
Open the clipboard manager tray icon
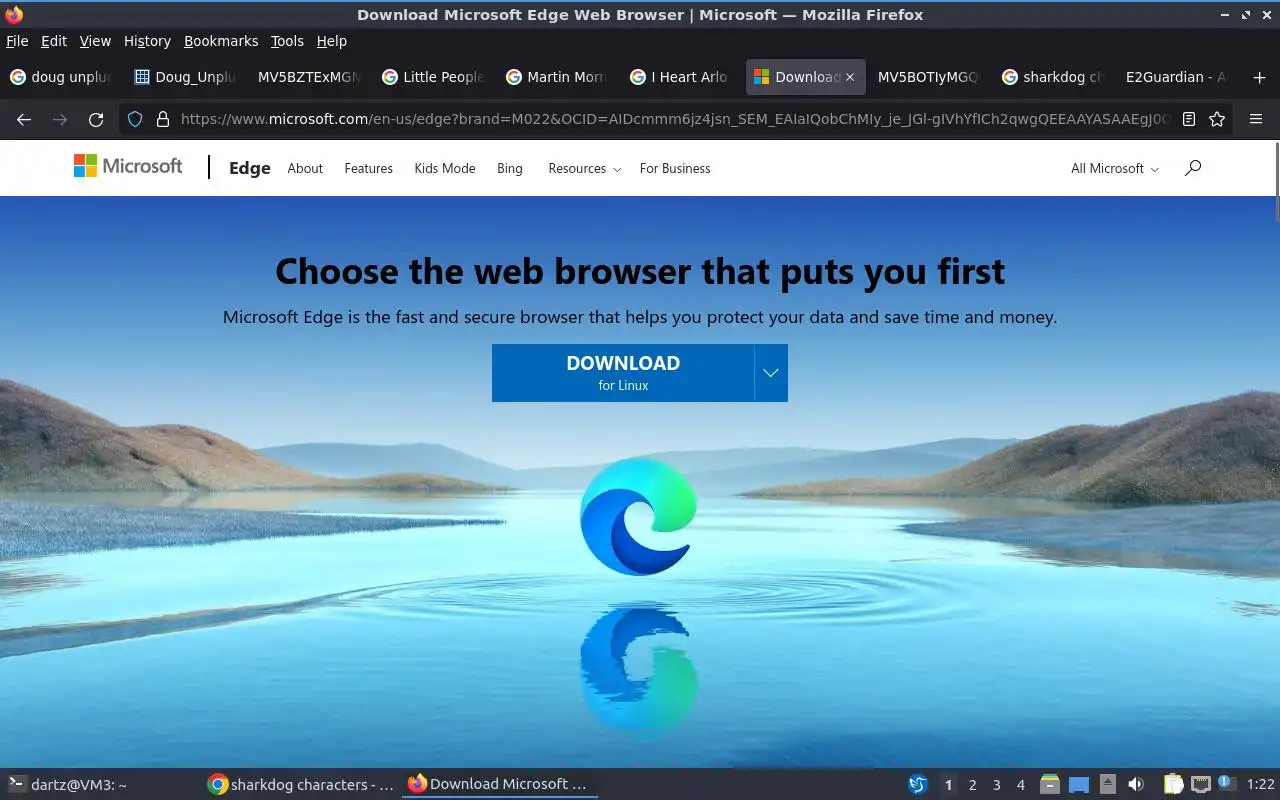click(1173, 785)
